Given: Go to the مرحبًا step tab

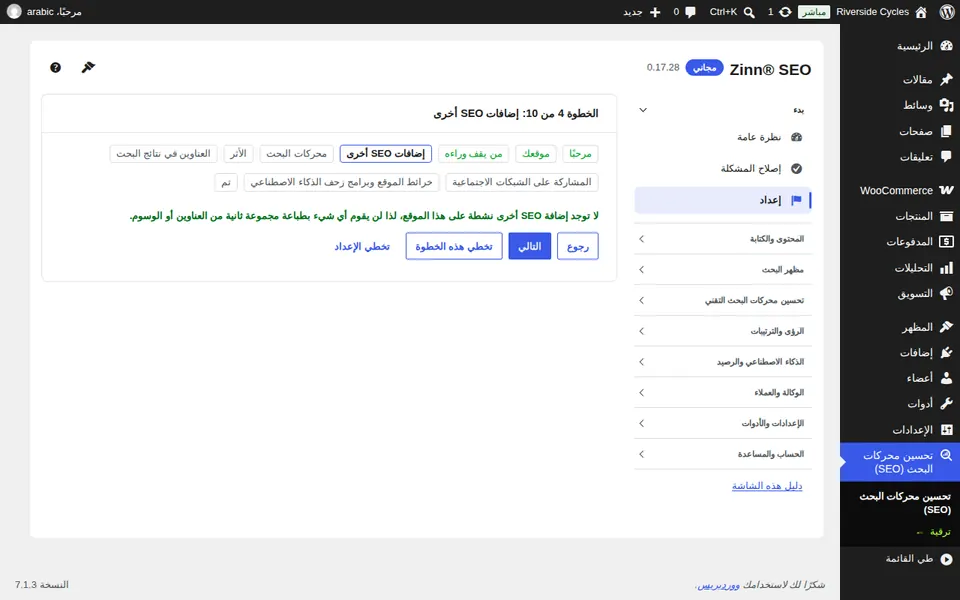Looking at the screenshot, I should click(x=580, y=154).
